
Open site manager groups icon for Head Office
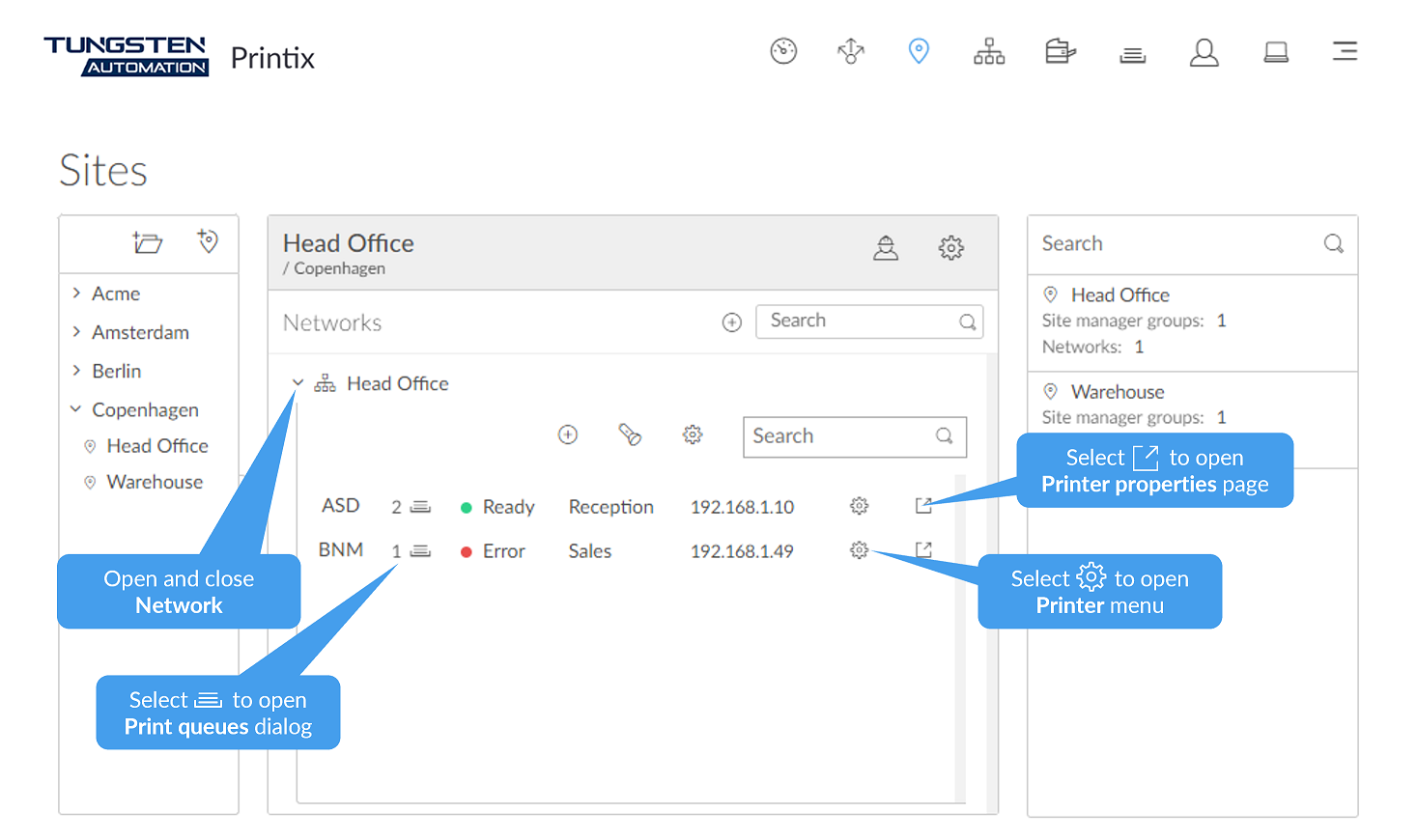(886, 248)
